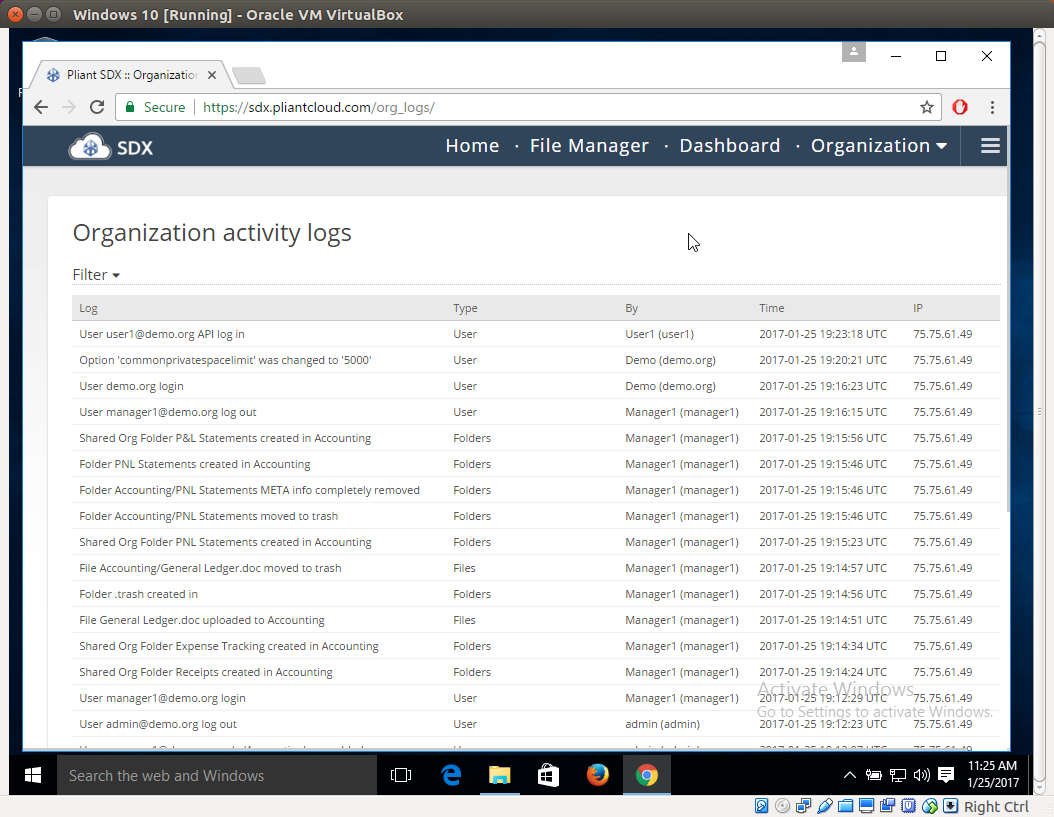Select 'Shared Org Folder P&L Statements' entry
1054x817 pixels.
click(x=536, y=438)
